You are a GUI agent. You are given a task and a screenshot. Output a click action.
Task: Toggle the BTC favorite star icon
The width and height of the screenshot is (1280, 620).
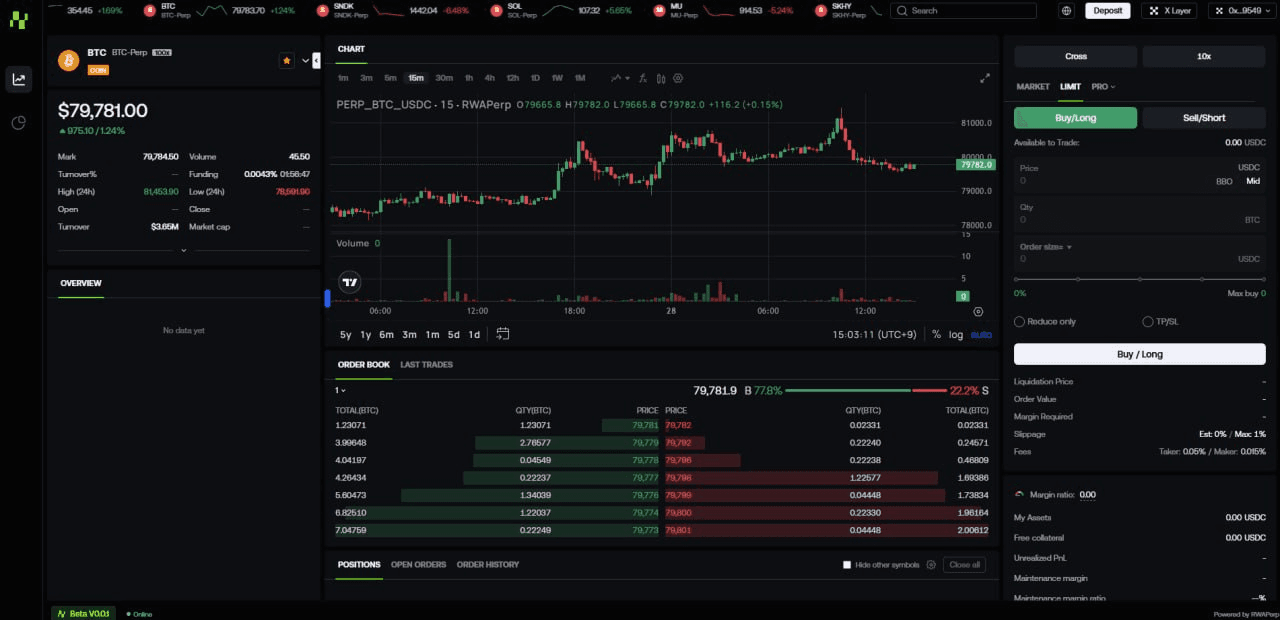pyautogui.click(x=287, y=61)
